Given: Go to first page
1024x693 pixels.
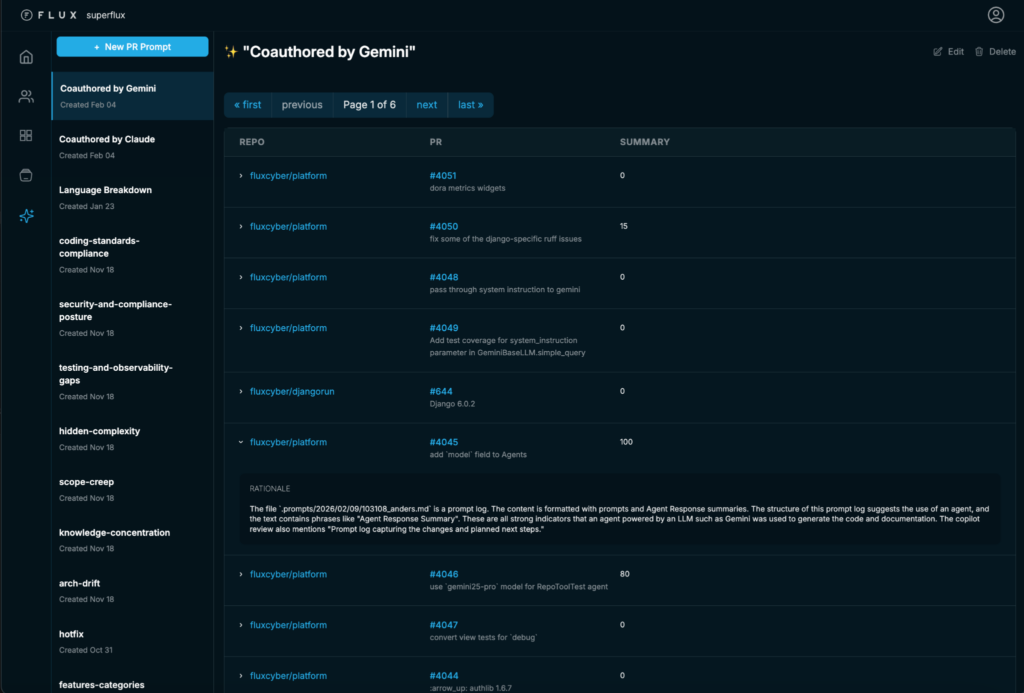Looking at the screenshot, I should [248, 105].
